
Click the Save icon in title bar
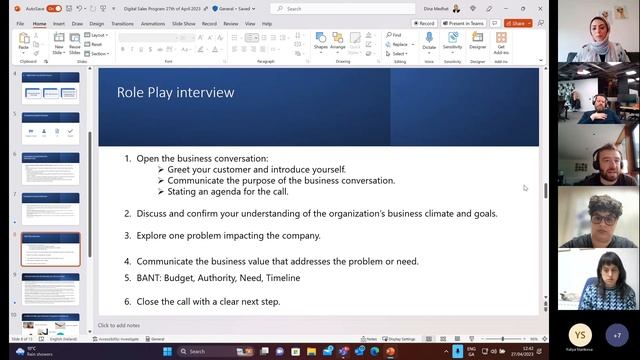tap(69, 8)
